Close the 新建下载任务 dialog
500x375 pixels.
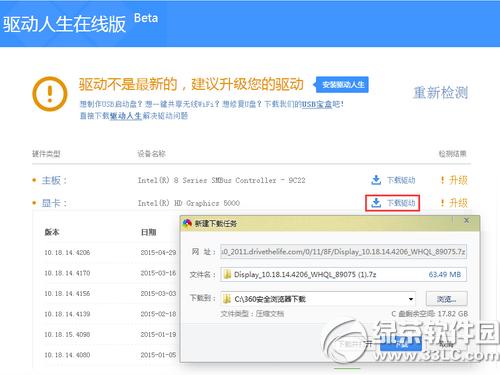click(467, 221)
